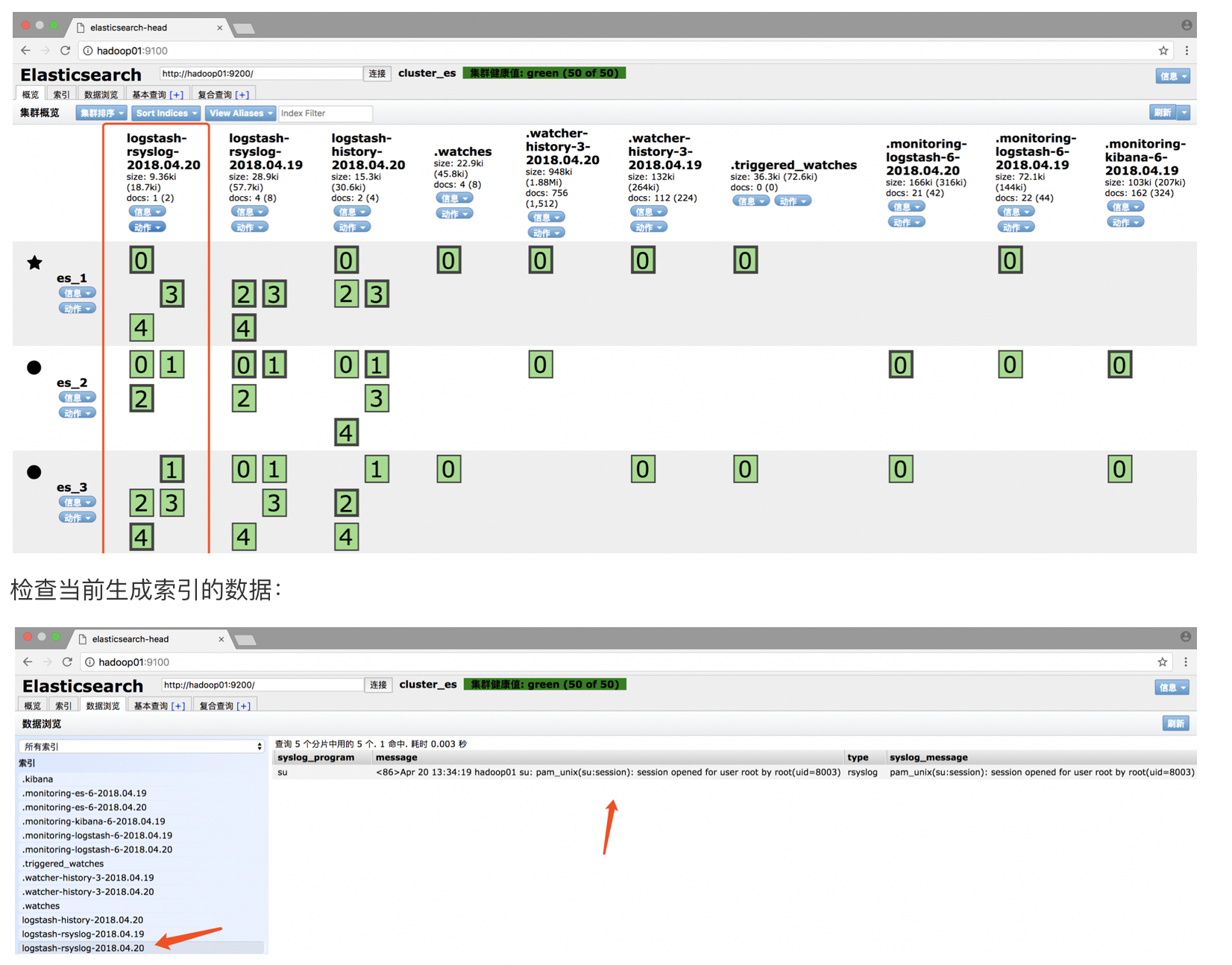The height and width of the screenshot is (965, 1232).
Task: Switch to the 复合查询 tab in top window
Action: 223,95
